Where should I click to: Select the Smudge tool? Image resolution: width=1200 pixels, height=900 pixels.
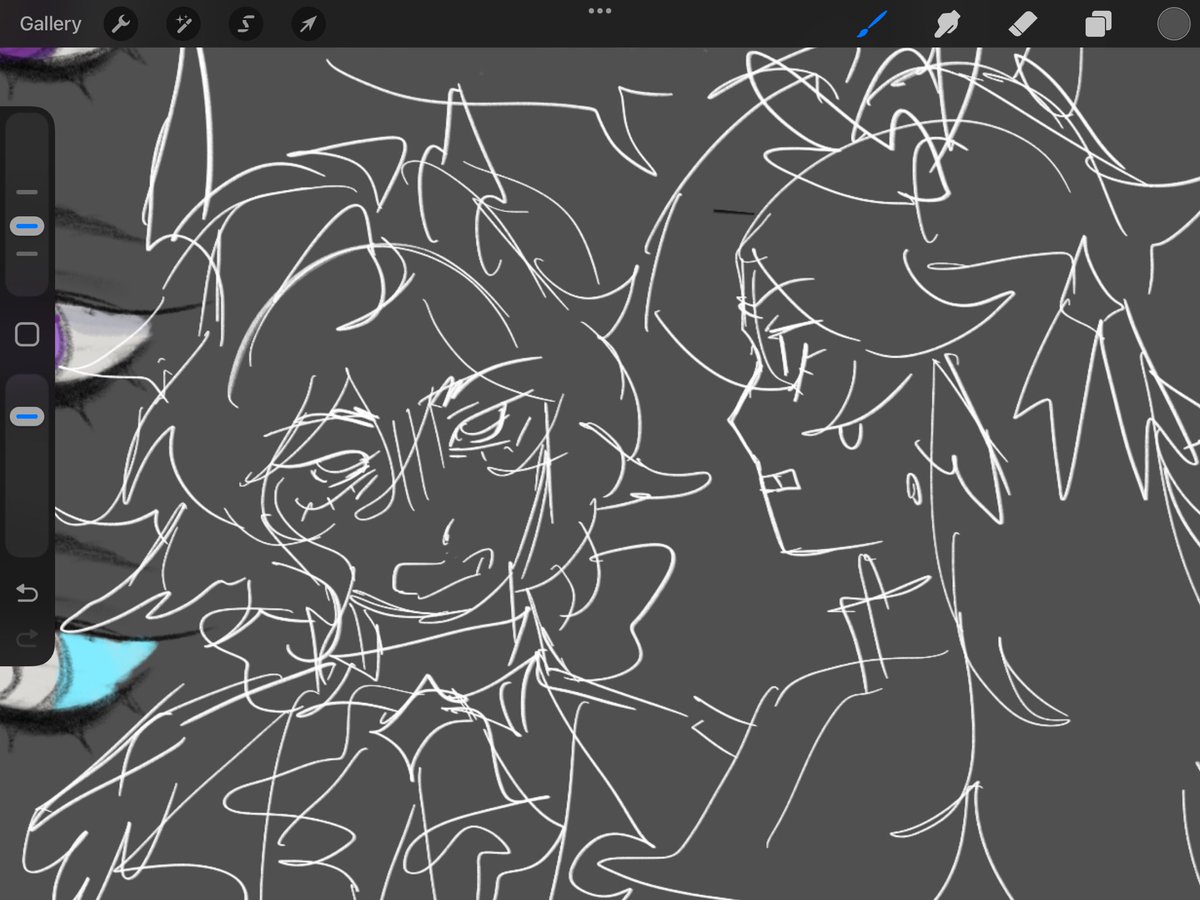click(947, 24)
